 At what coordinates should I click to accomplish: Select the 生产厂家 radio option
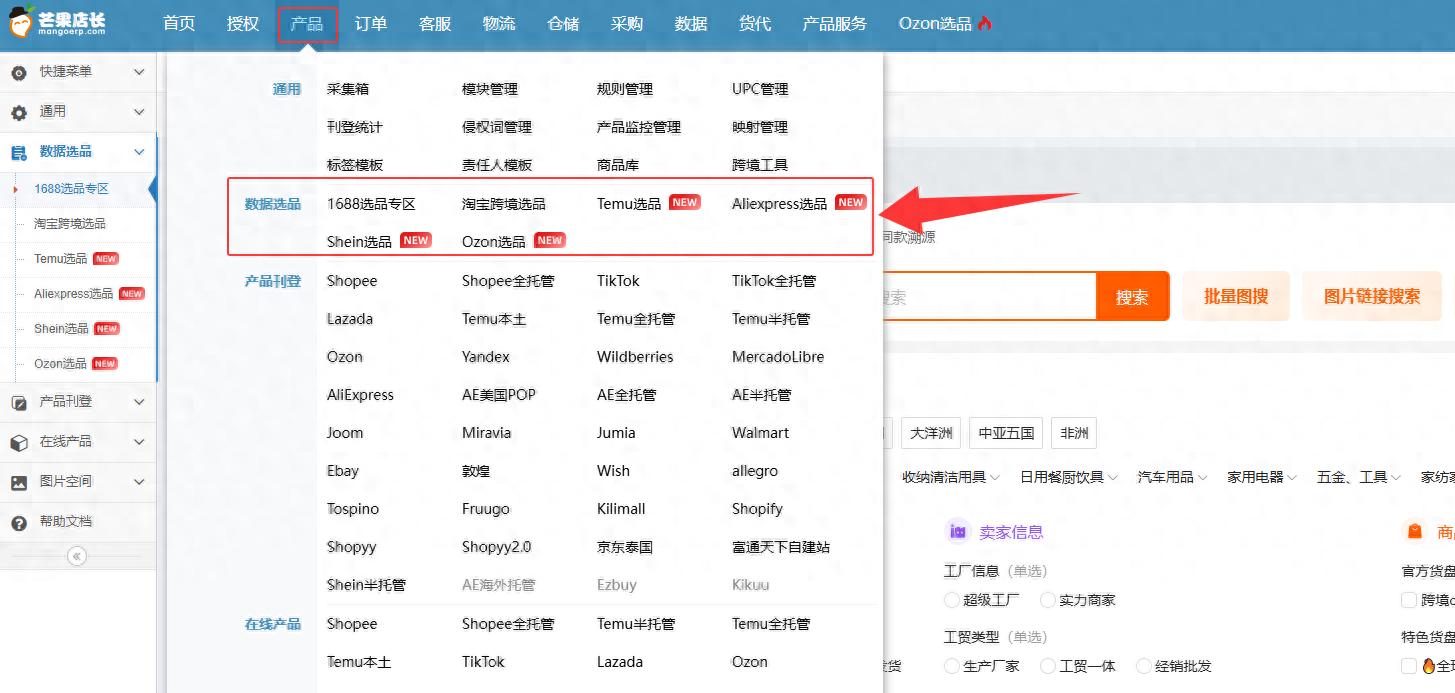coord(951,666)
